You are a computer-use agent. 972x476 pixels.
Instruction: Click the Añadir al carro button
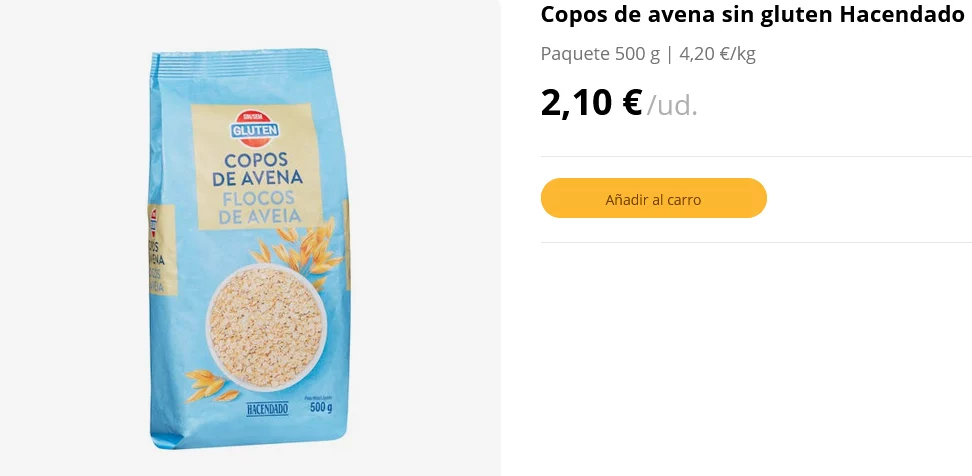click(653, 198)
